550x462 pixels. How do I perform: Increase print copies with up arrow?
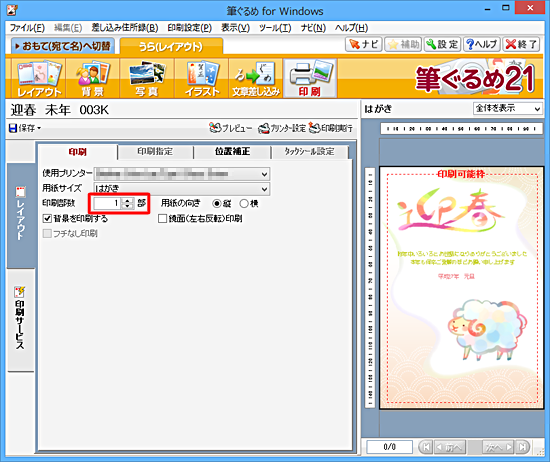(128, 201)
